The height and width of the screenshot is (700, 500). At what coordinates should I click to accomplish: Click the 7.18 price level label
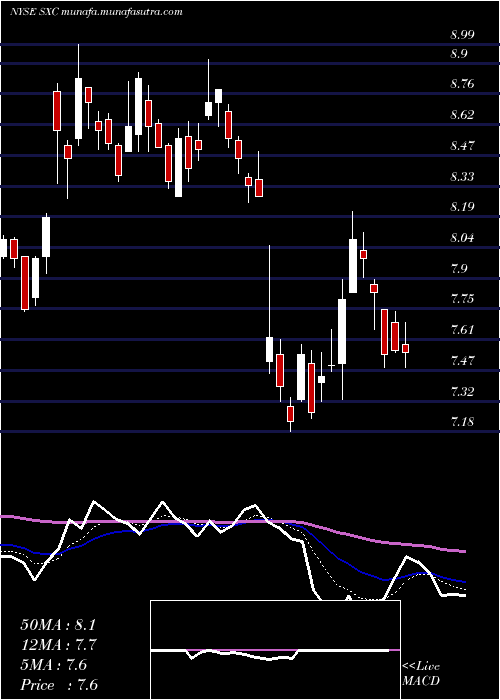462,422
